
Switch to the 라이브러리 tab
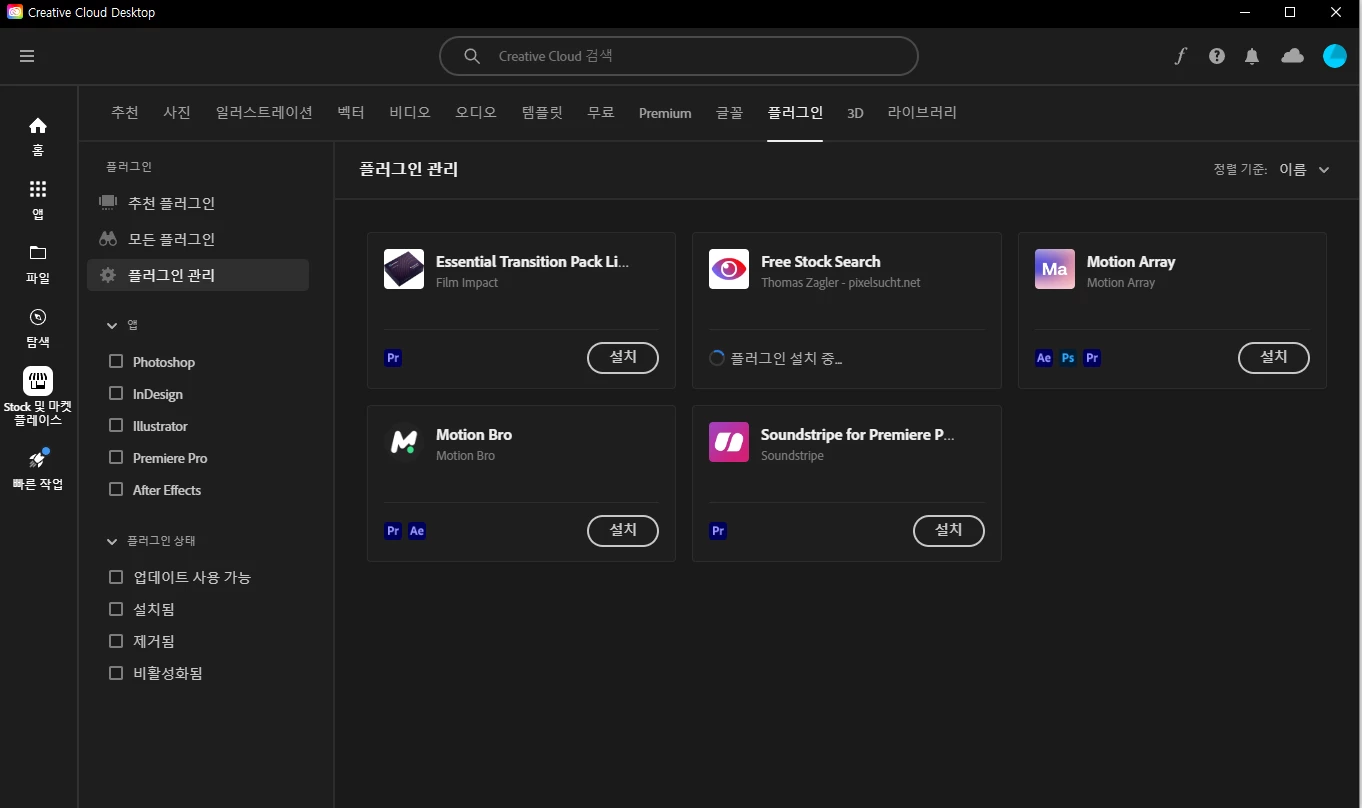click(922, 113)
